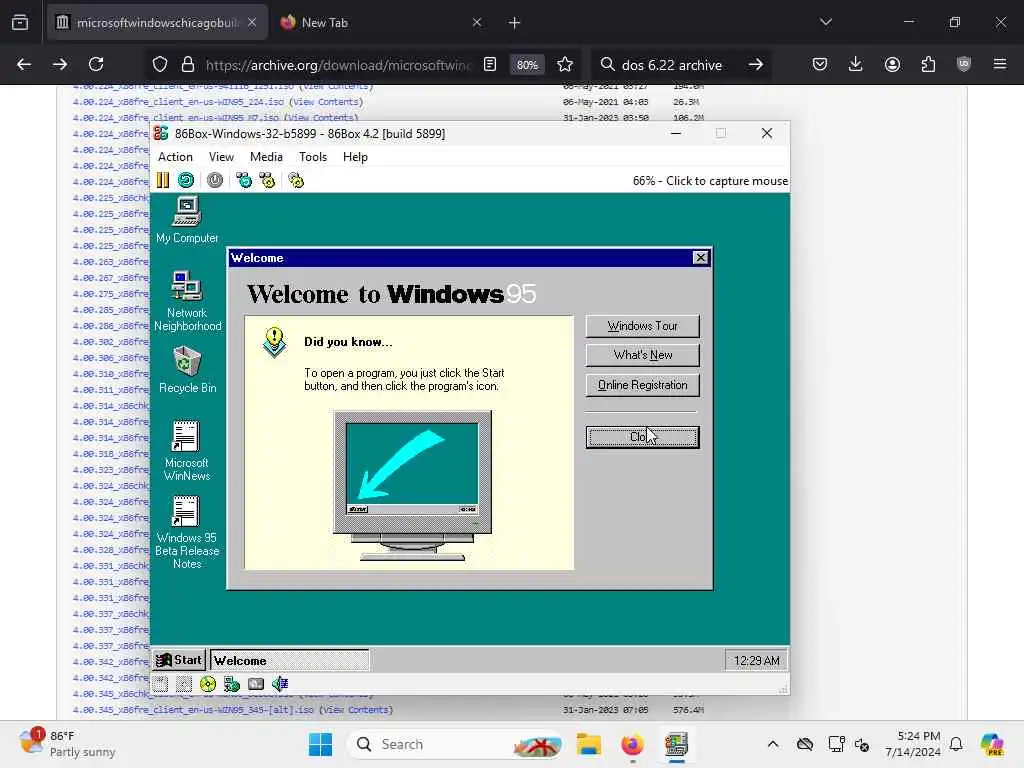
Task: Open a new Firefox tab with plus
Action: click(514, 23)
